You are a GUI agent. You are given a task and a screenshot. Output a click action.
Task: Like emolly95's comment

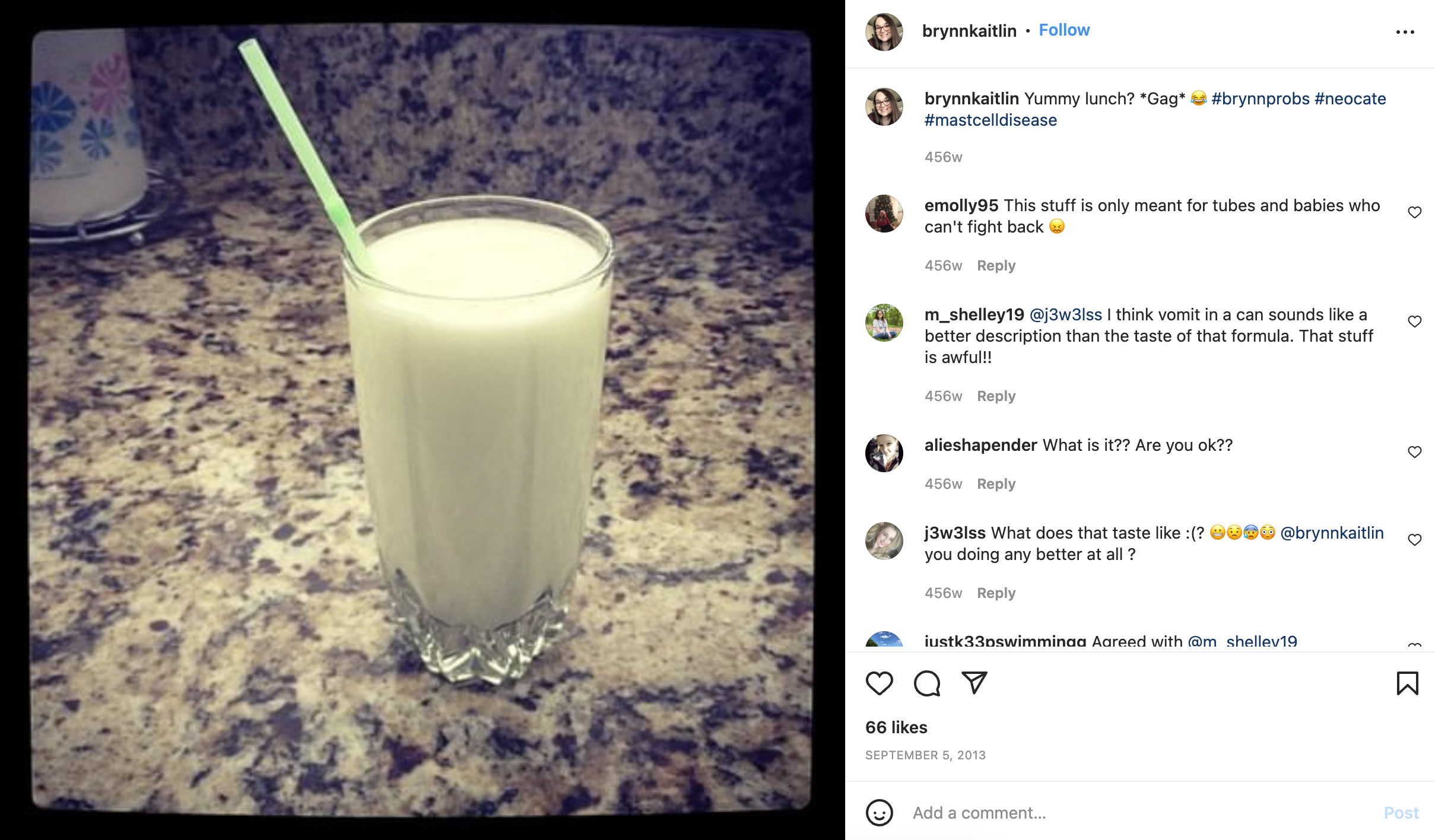click(x=1415, y=212)
